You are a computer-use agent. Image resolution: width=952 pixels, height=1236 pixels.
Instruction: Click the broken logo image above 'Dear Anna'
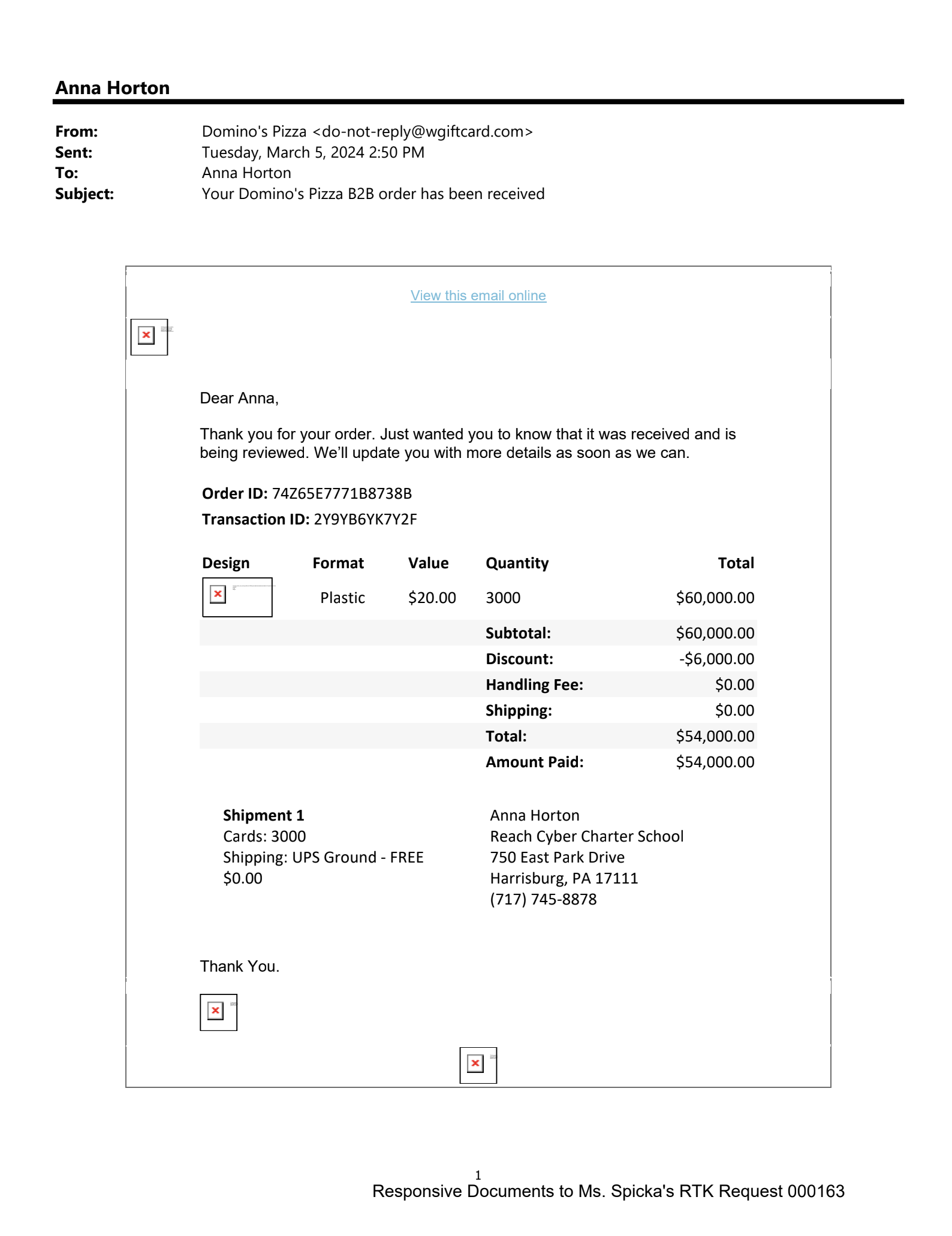pyautogui.click(x=149, y=337)
